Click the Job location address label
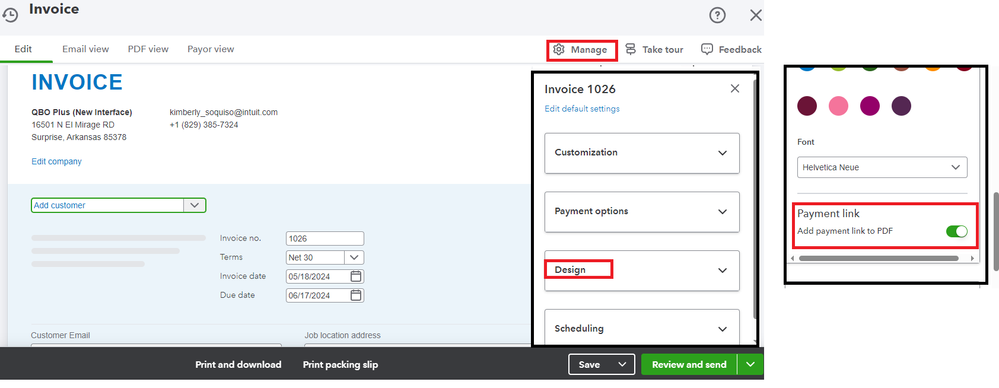The width and height of the screenshot is (999, 388). (343, 335)
